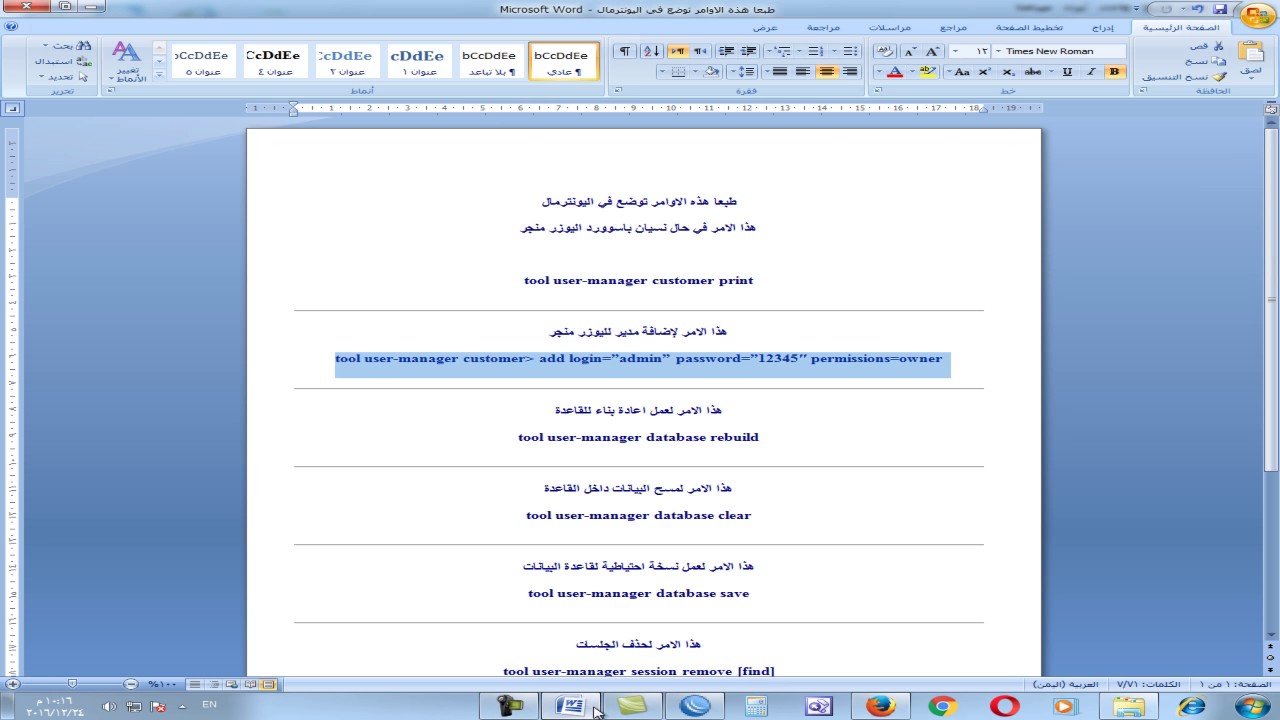Open the font color dropdown arrow

click(878, 72)
